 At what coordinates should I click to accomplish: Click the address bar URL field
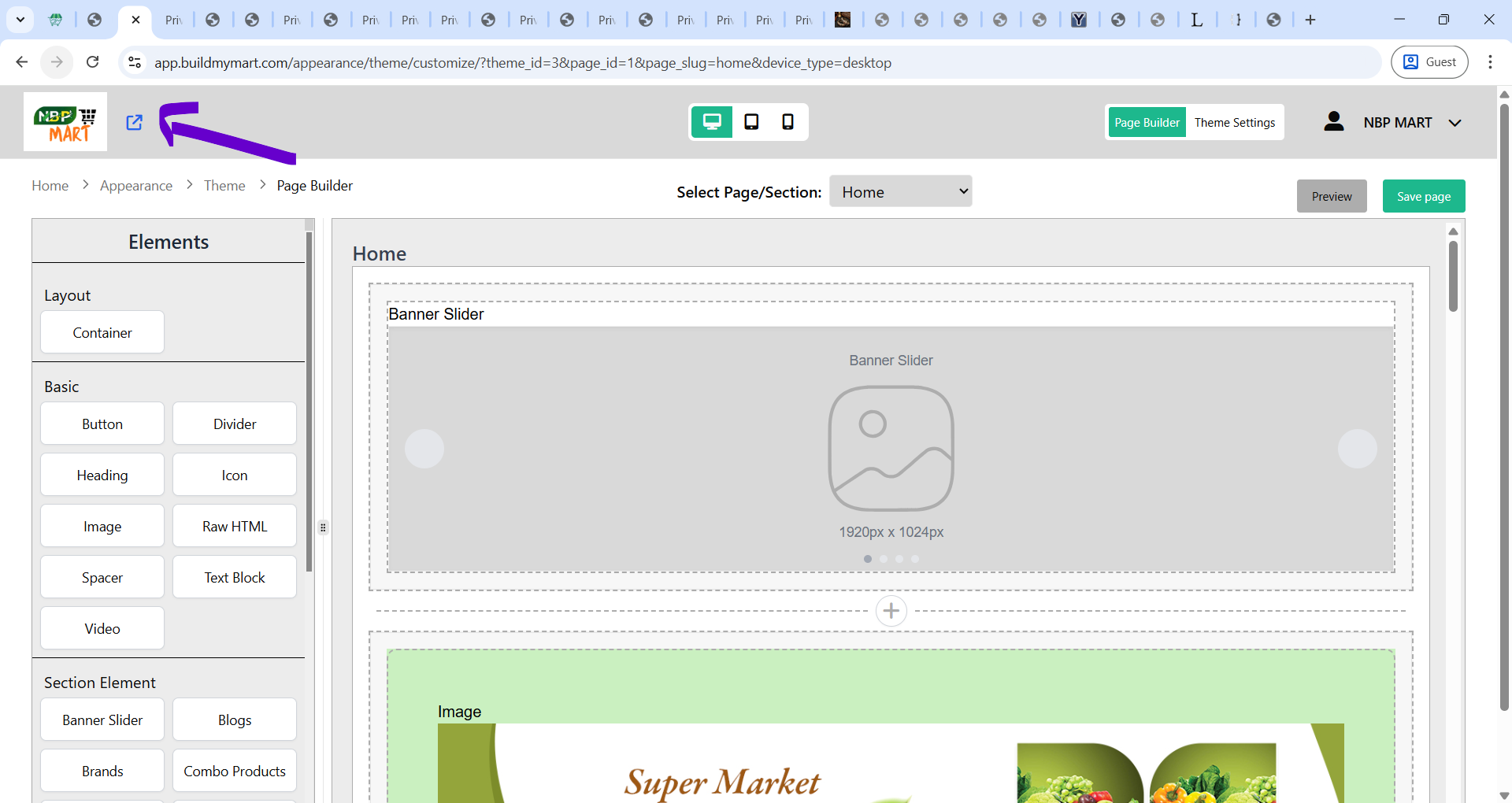point(523,63)
